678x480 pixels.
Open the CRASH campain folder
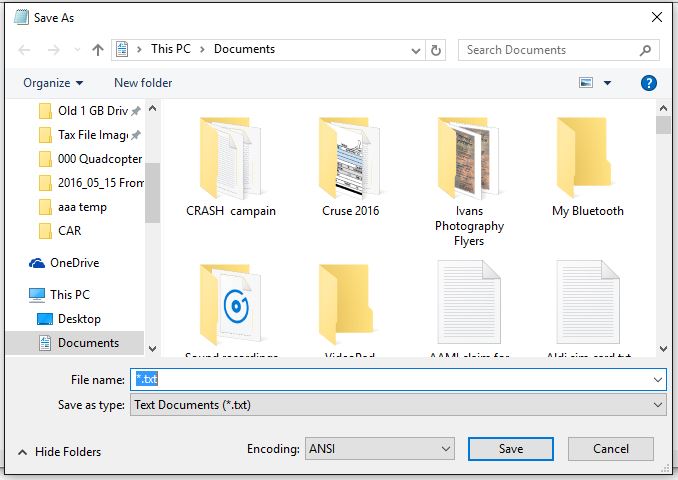tap(230, 167)
